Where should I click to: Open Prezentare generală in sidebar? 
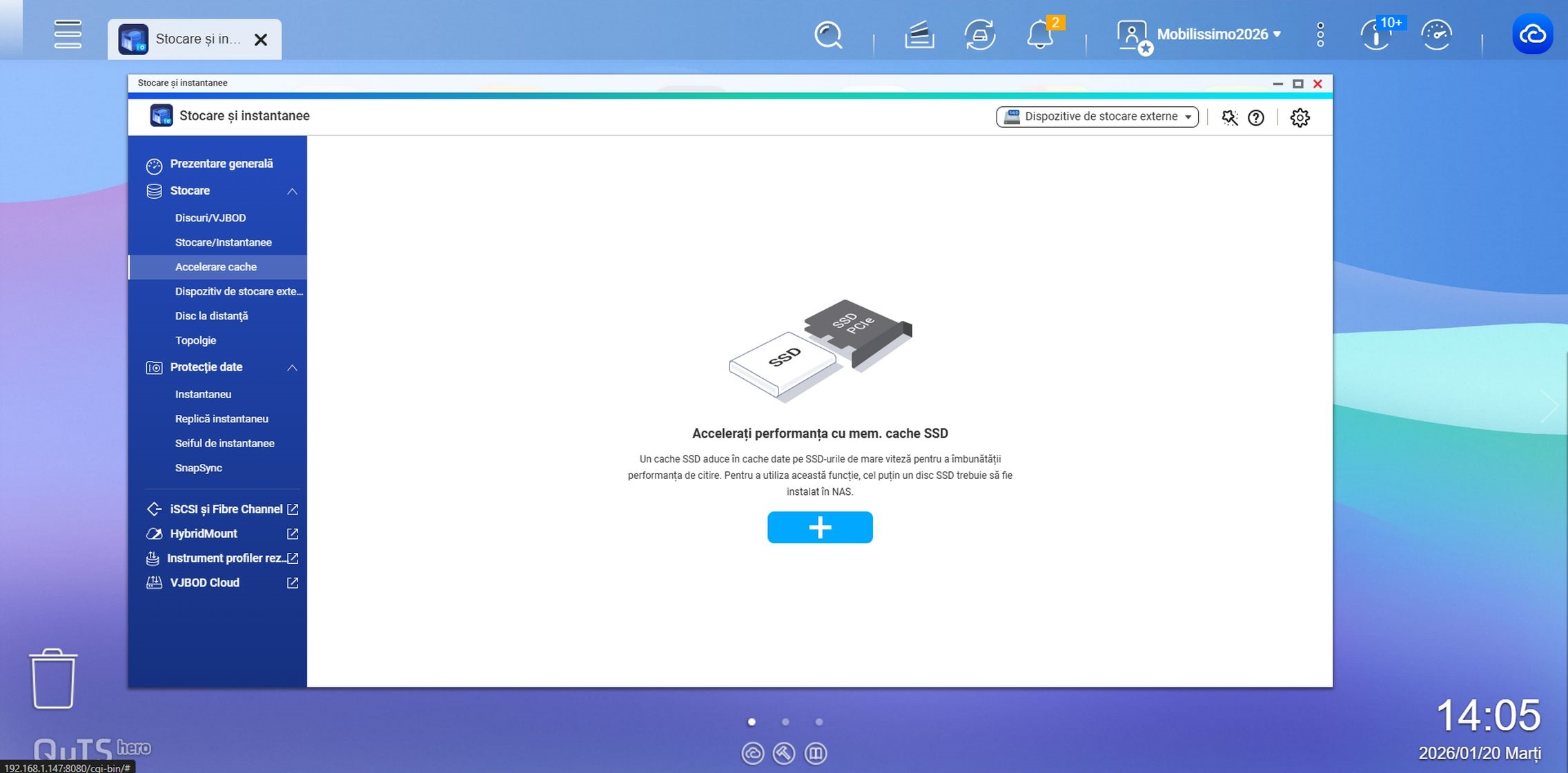tap(221, 164)
